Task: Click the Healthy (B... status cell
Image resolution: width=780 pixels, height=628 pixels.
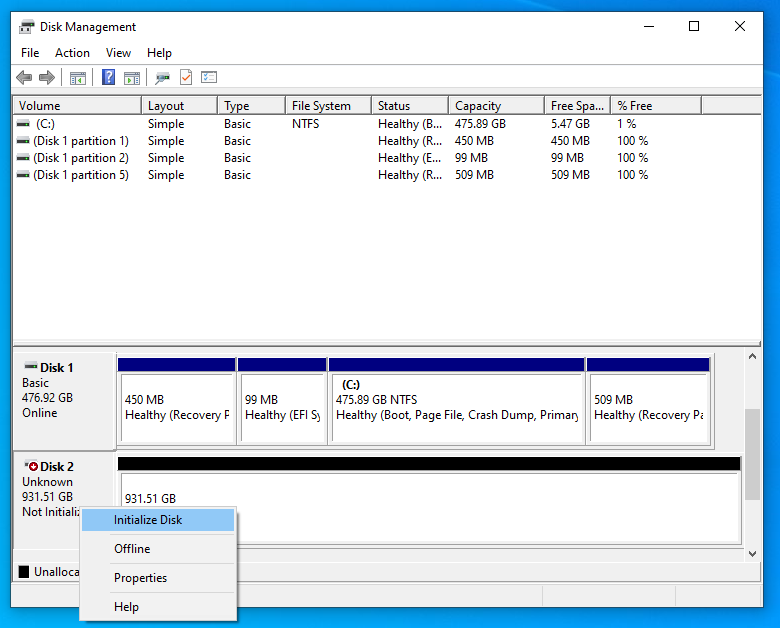Action: click(x=410, y=123)
